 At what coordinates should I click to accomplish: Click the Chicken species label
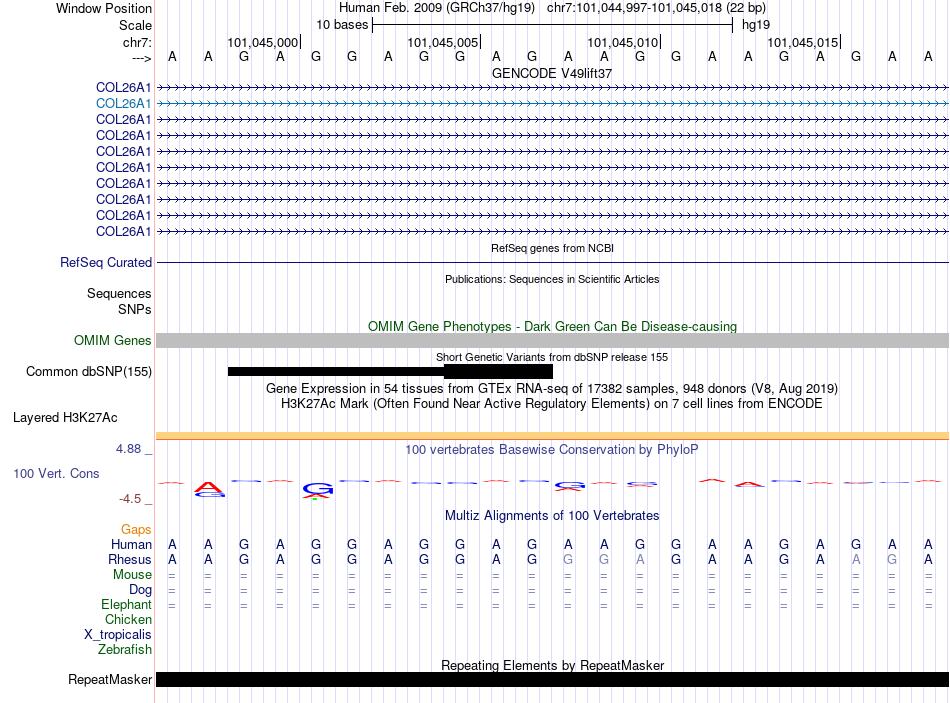click(x=128, y=619)
